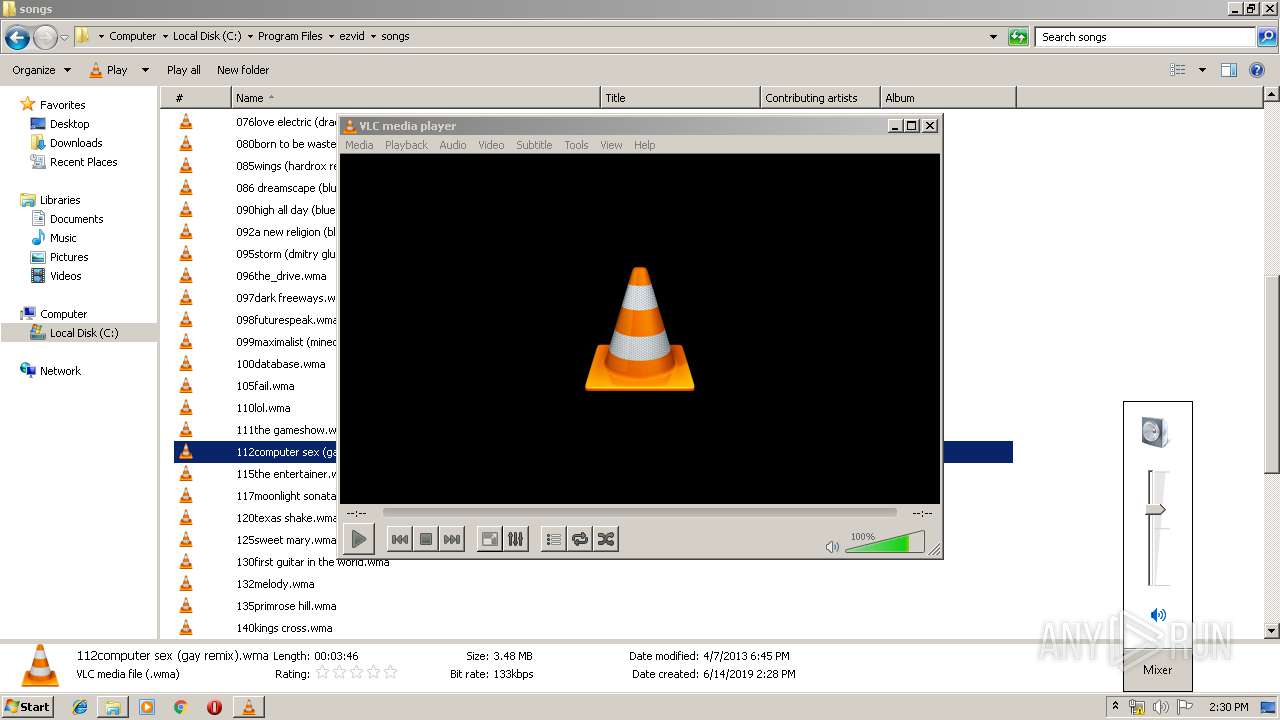Open the VLC Tools menu
The width and height of the screenshot is (1280, 720).
(x=576, y=145)
